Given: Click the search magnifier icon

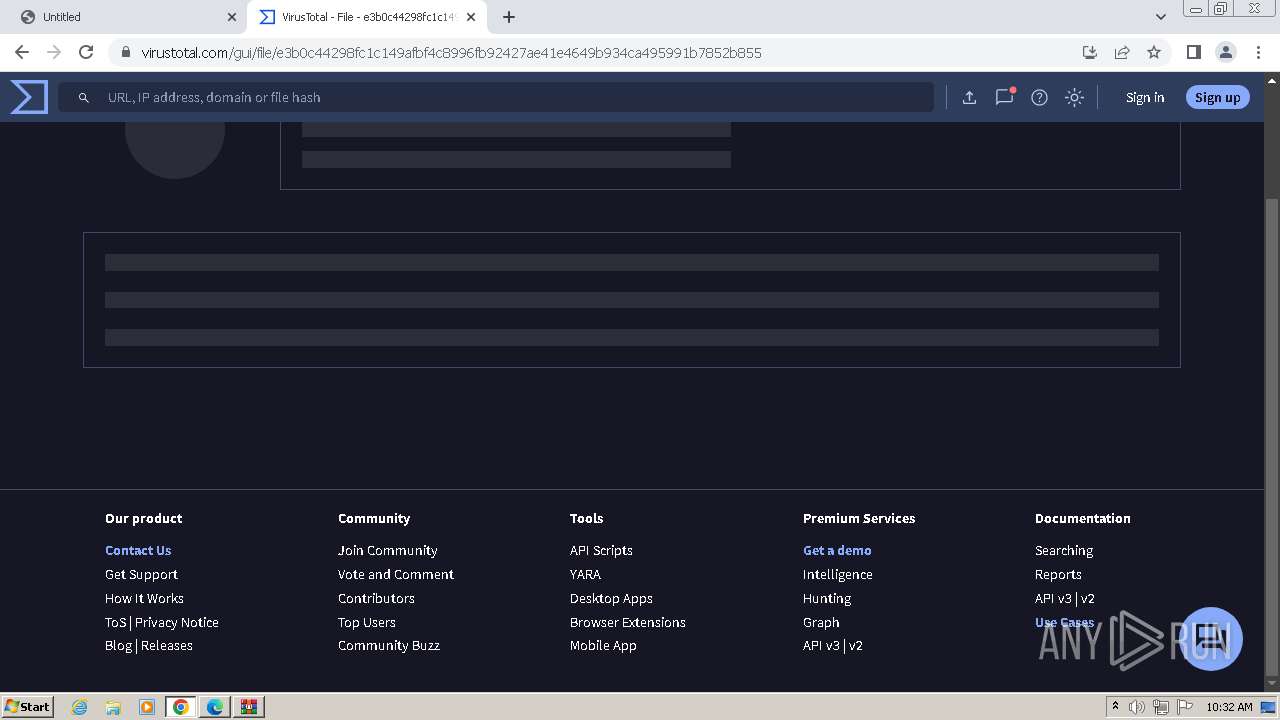Looking at the screenshot, I should (x=84, y=97).
